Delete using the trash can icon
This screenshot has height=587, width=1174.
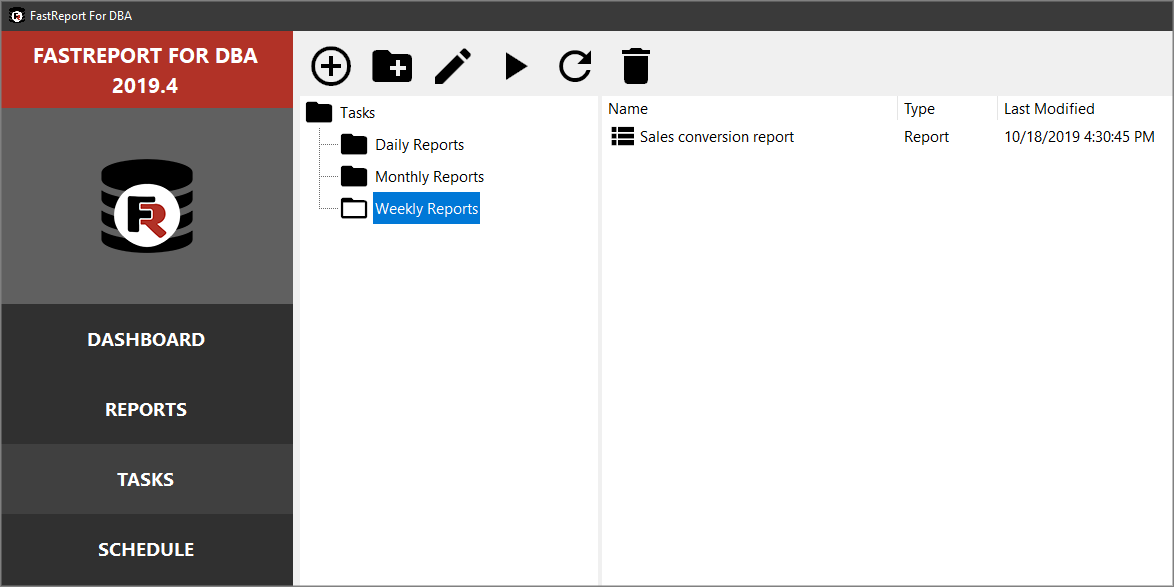coord(636,66)
